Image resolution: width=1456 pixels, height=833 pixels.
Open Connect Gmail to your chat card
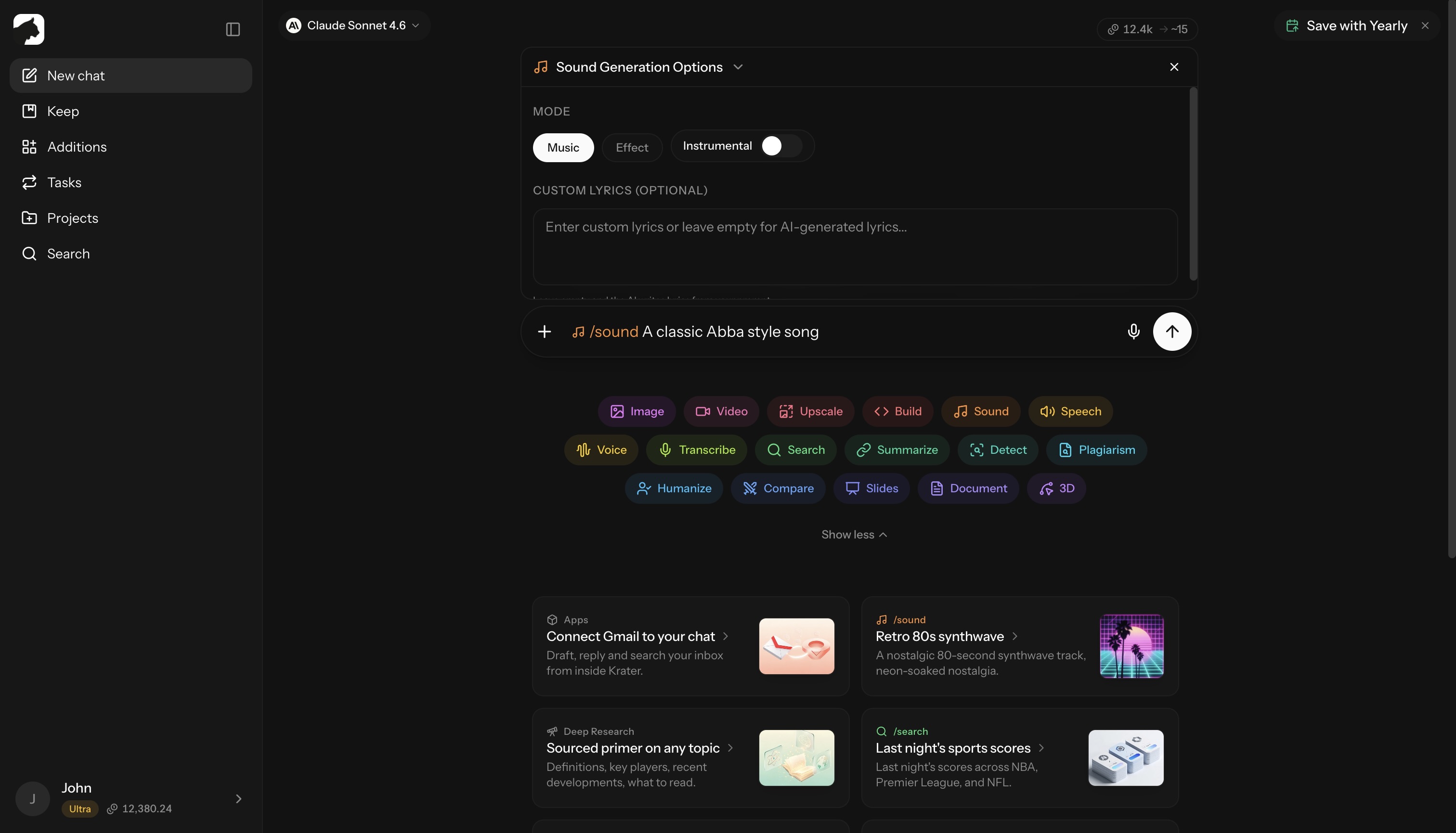pos(690,646)
